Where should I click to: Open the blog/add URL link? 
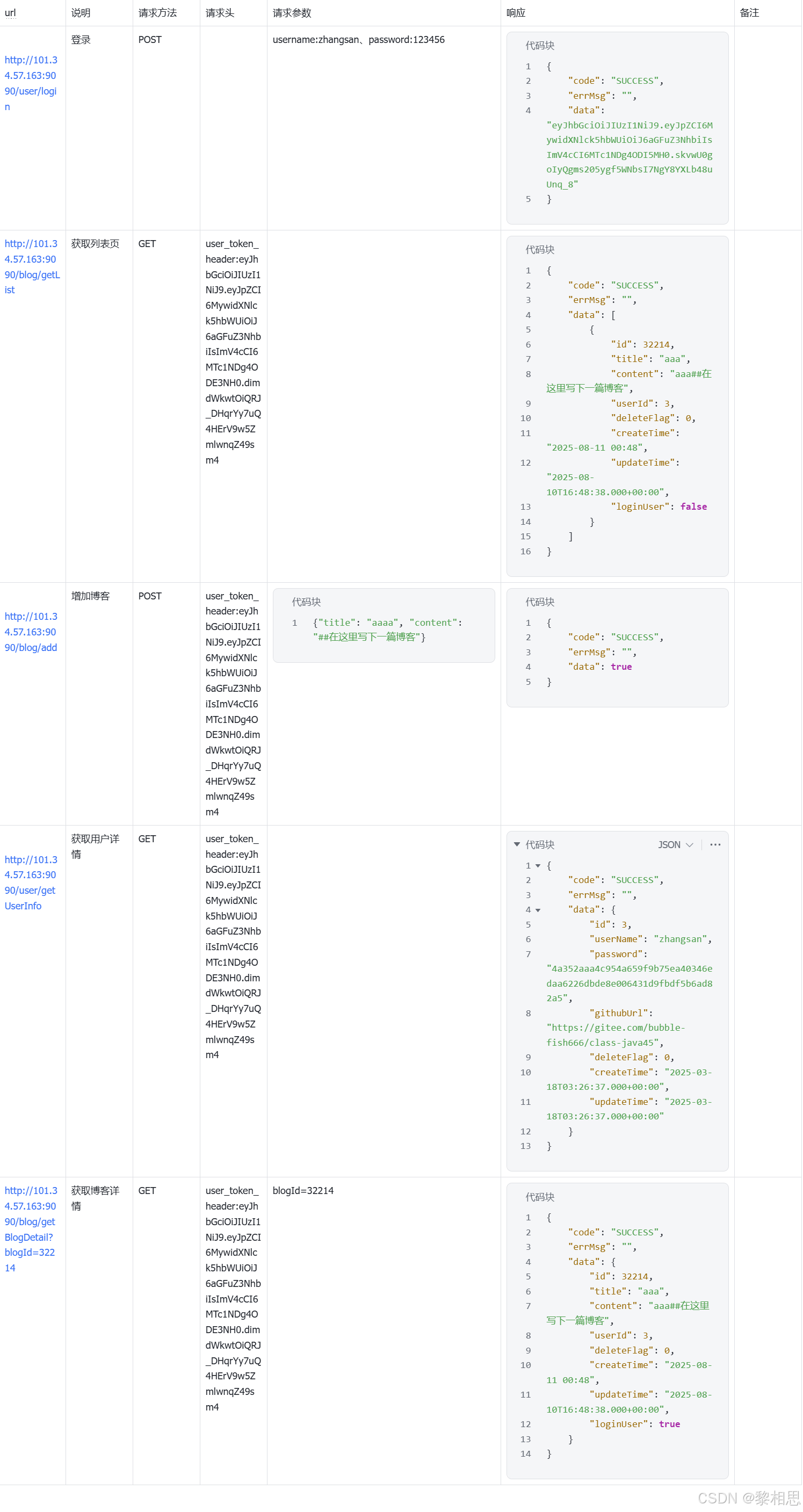(x=31, y=632)
